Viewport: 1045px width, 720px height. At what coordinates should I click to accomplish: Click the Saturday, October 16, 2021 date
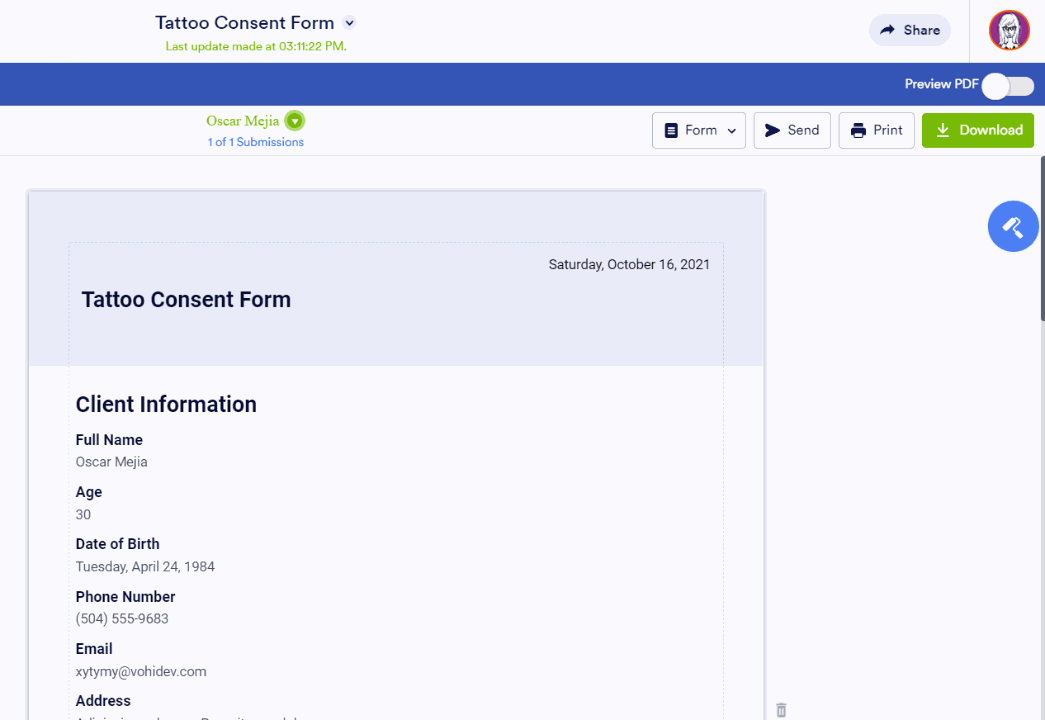coord(629,265)
